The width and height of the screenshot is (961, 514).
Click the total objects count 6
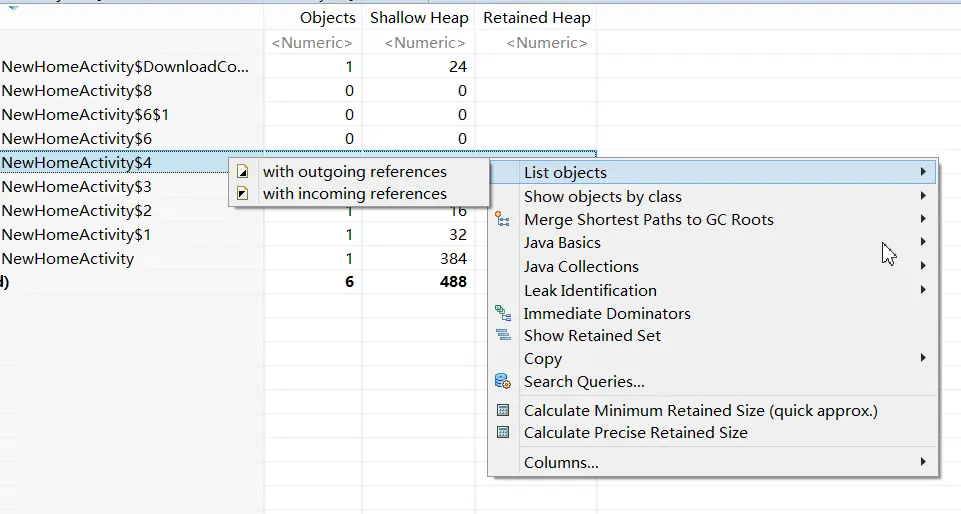point(349,282)
